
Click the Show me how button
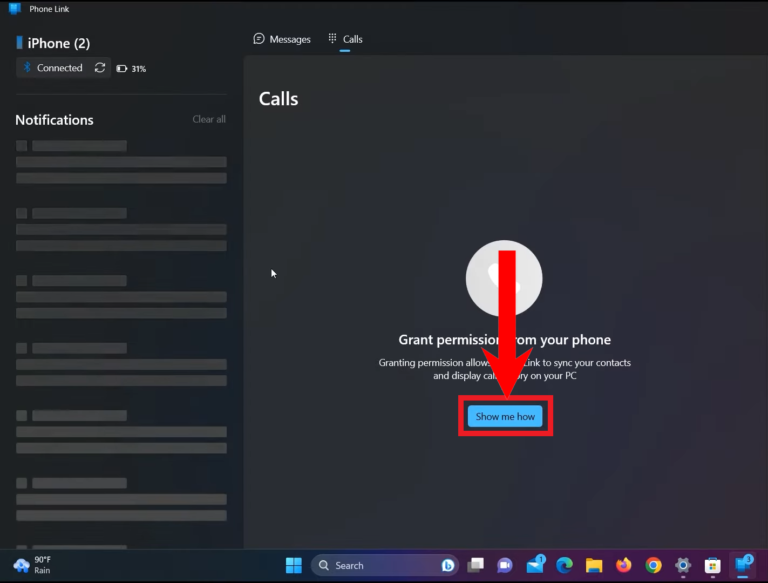pyautogui.click(x=505, y=416)
